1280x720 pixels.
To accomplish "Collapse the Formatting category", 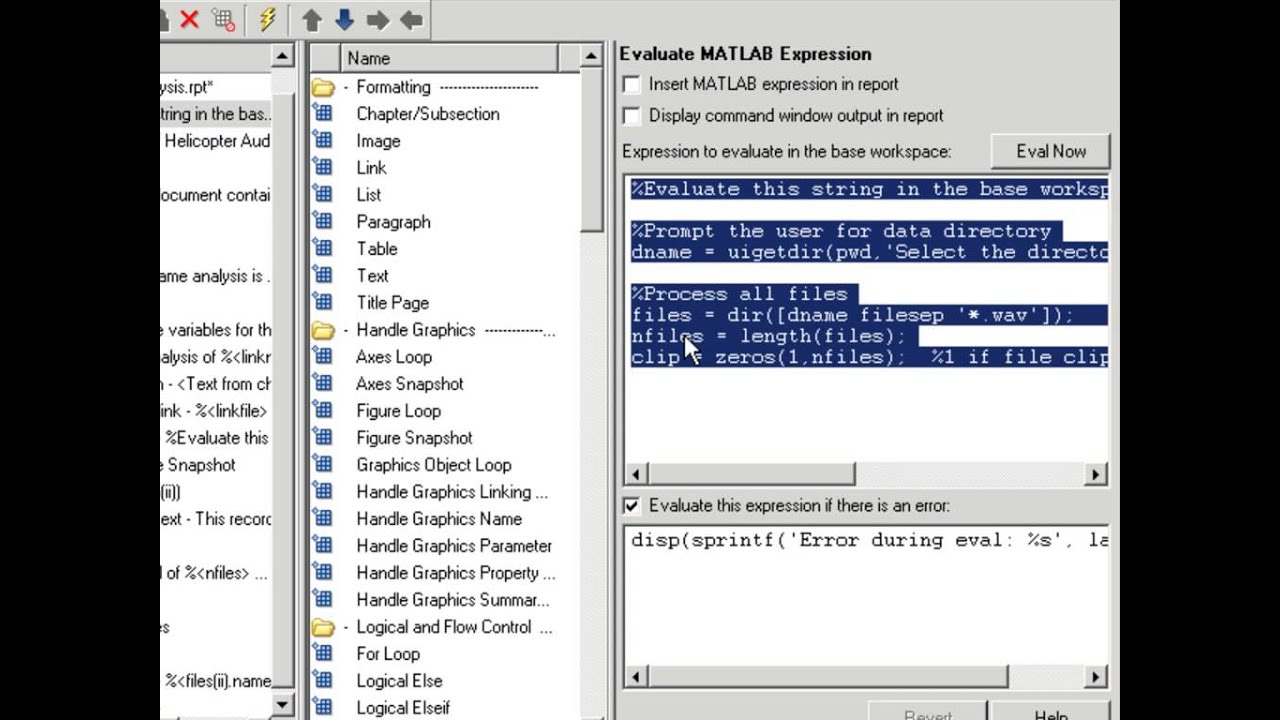I will click(x=346, y=87).
